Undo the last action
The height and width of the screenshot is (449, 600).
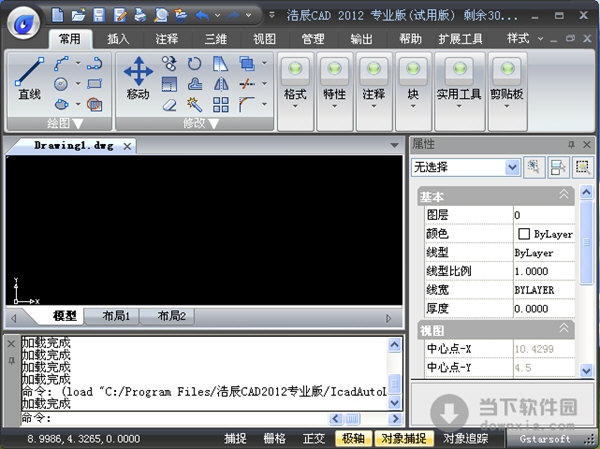click(202, 15)
